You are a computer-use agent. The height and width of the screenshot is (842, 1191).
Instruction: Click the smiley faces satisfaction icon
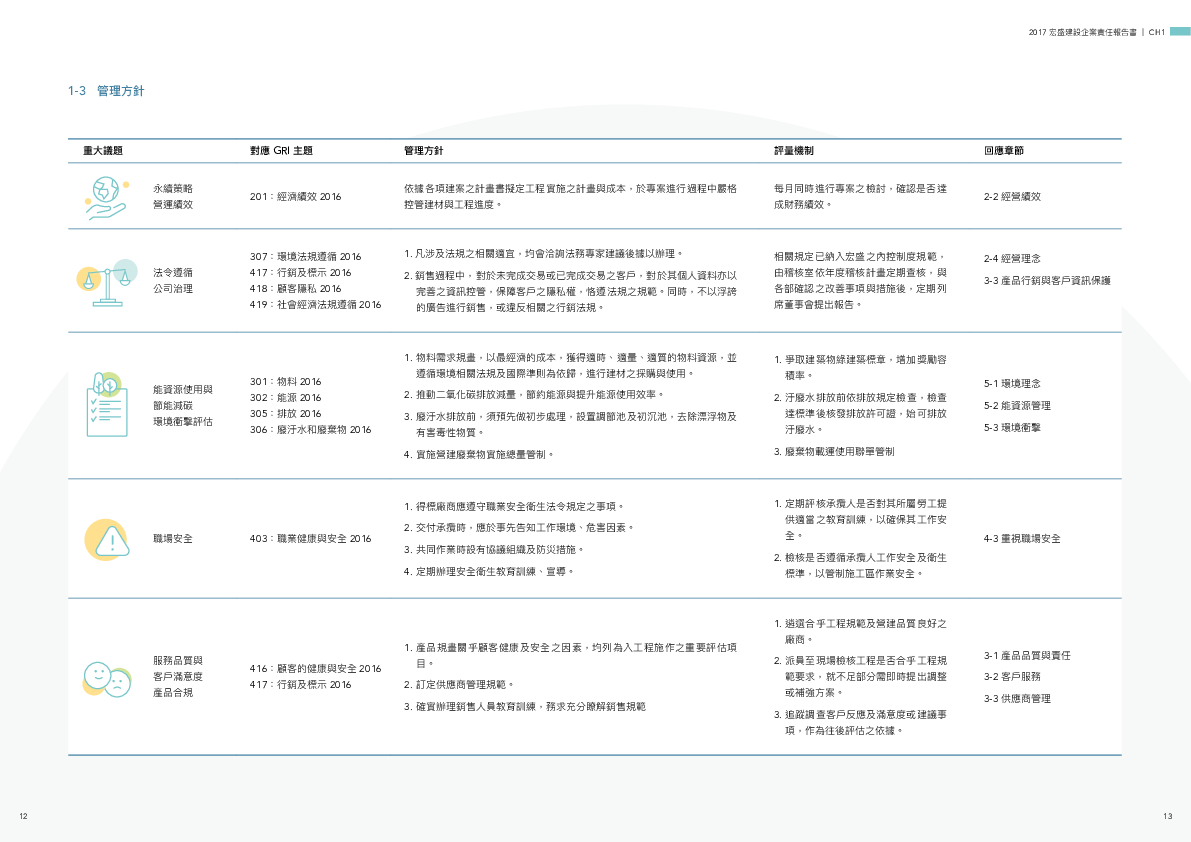click(106, 677)
